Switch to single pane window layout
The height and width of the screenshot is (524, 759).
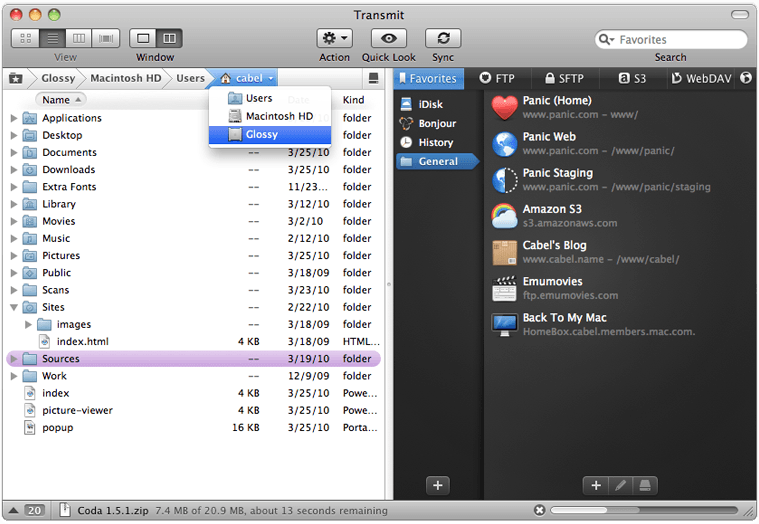coord(143,38)
